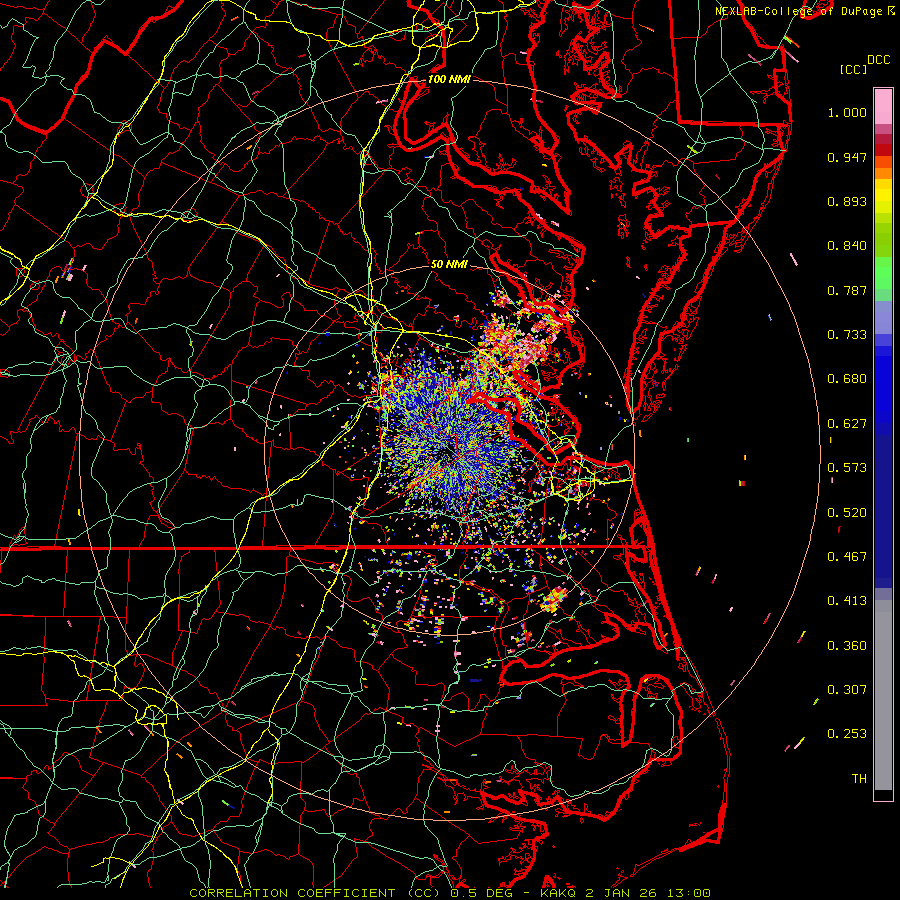Image resolution: width=900 pixels, height=900 pixels.
Task: Click the 2 JAN 26 13:00 timestamp
Action: (648, 893)
